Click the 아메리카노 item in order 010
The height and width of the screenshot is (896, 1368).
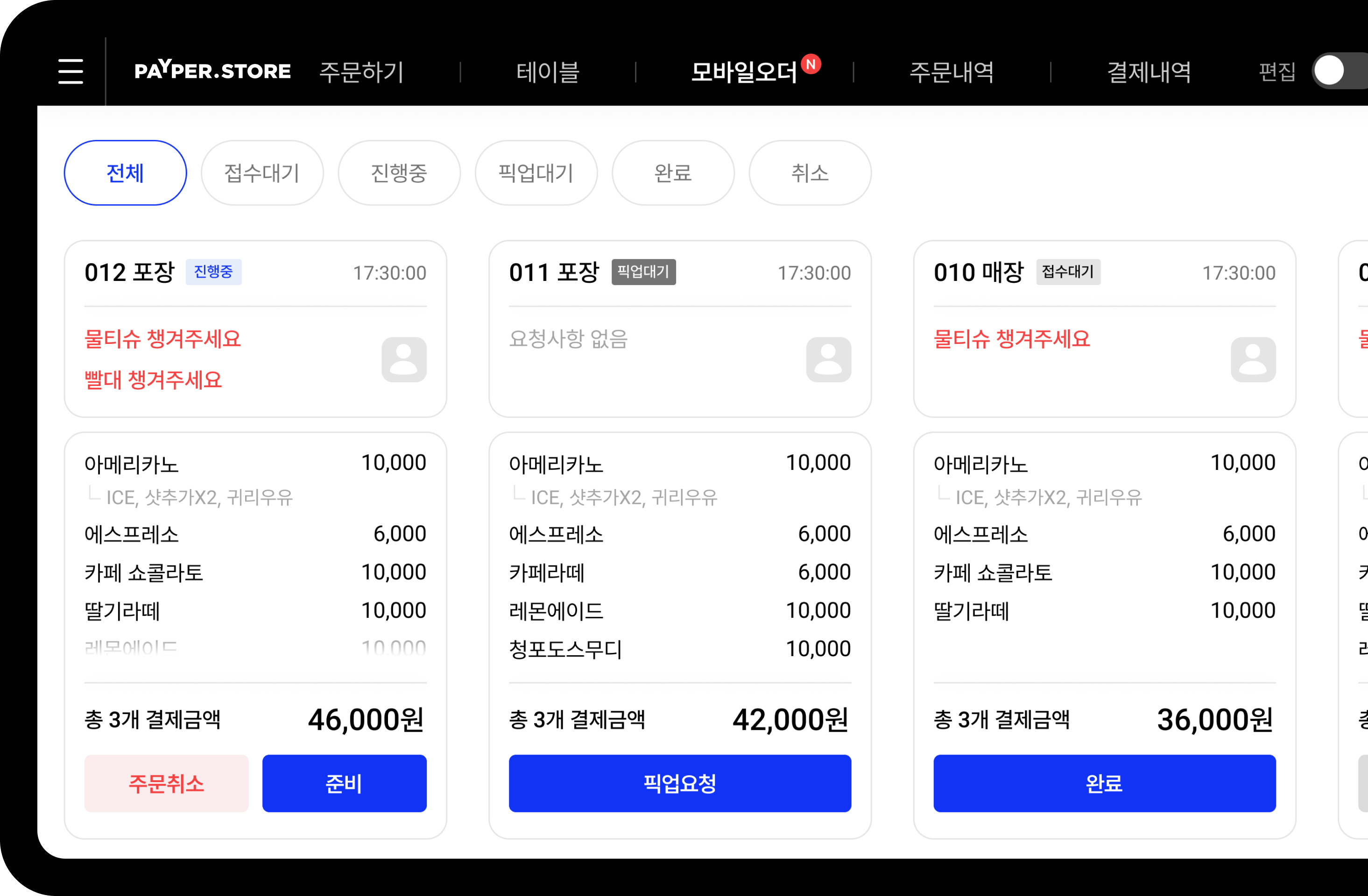(x=980, y=464)
